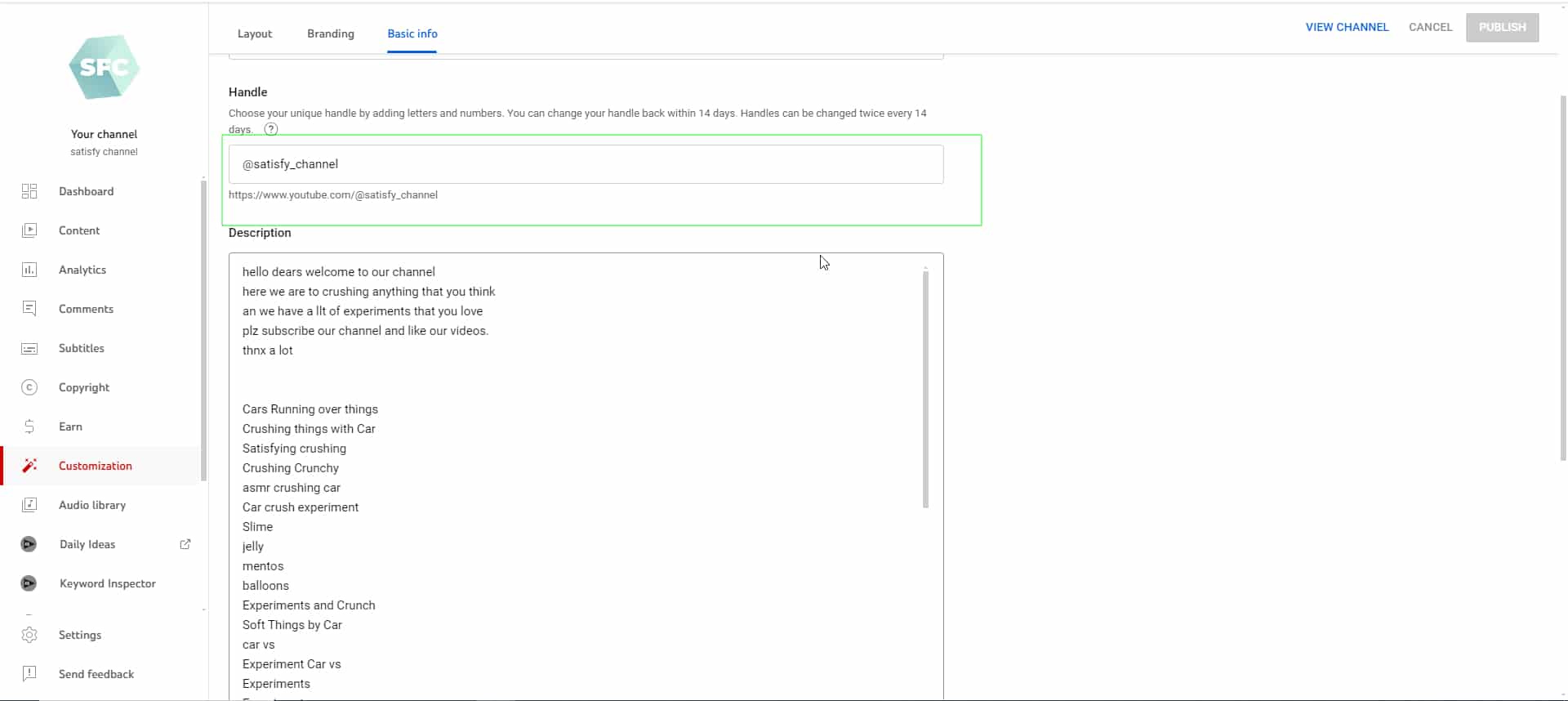
Task: Open the Keyword Inspector item
Action: [x=107, y=583]
